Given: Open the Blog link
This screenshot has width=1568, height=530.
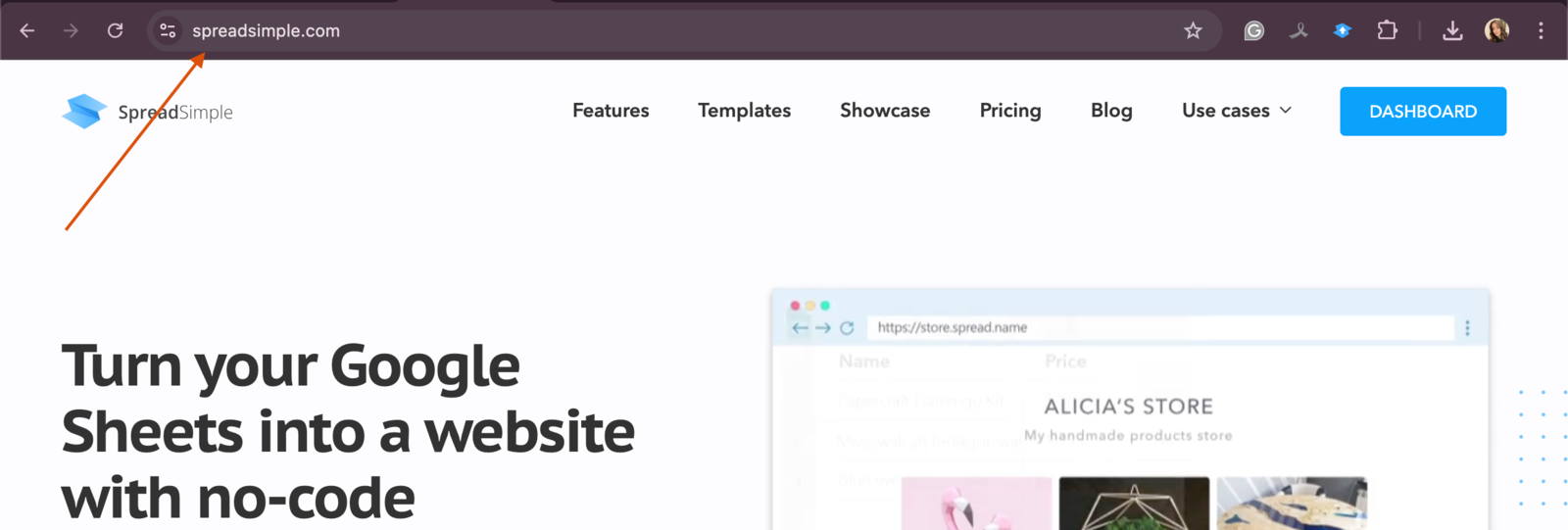Looking at the screenshot, I should pos(1111,111).
